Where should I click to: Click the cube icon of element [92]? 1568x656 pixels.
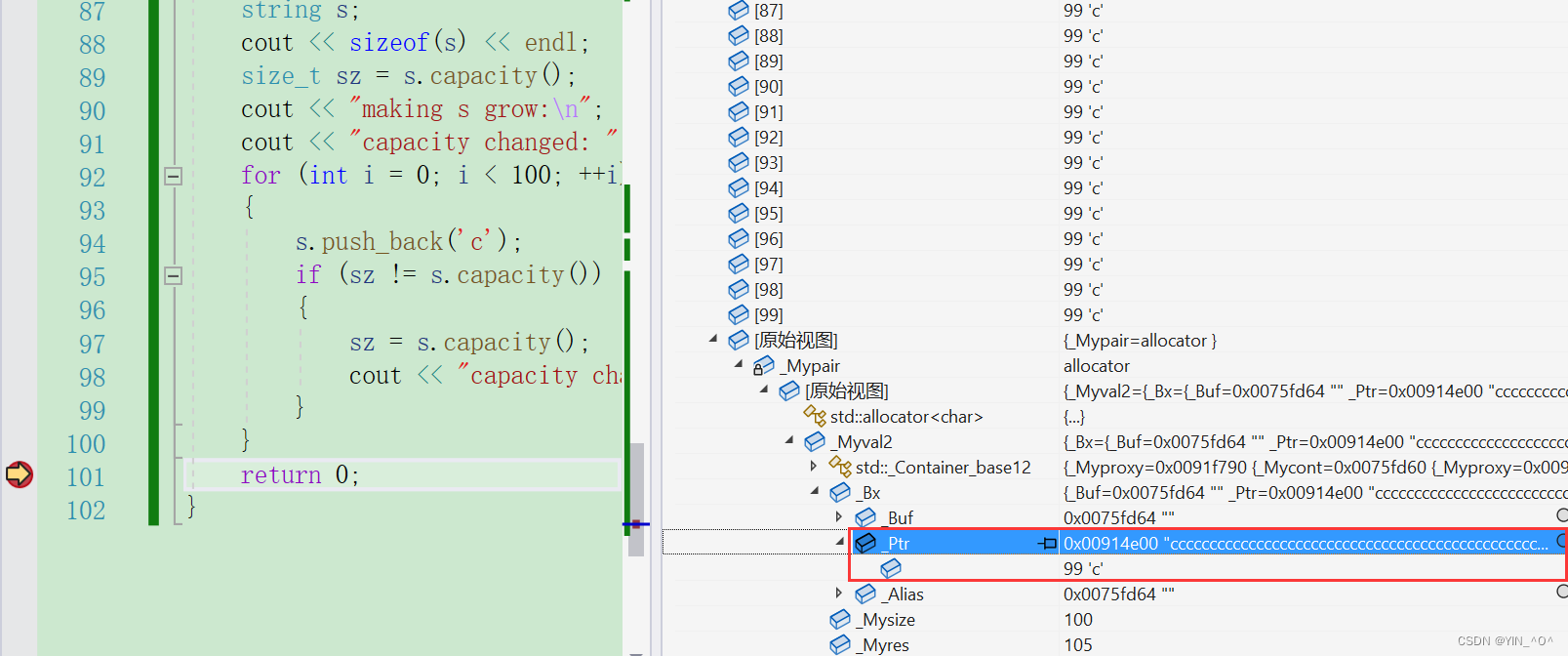click(x=739, y=137)
